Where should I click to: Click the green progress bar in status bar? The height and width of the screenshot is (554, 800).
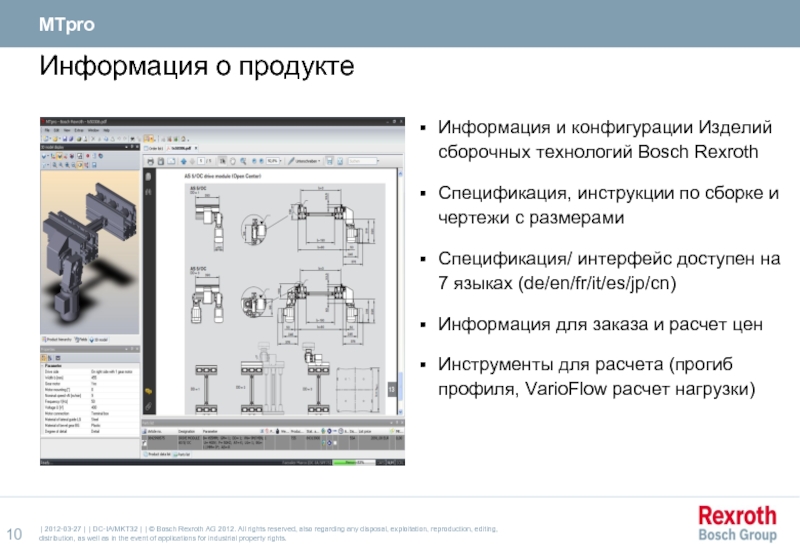point(354,463)
